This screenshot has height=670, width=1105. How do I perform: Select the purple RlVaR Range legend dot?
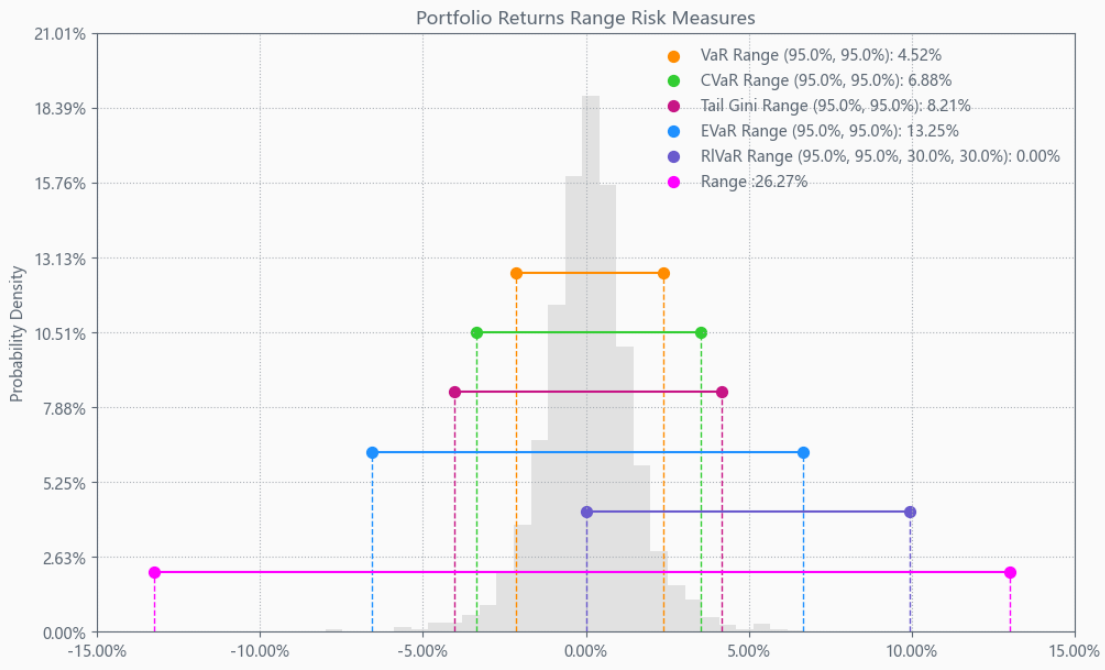point(674,156)
